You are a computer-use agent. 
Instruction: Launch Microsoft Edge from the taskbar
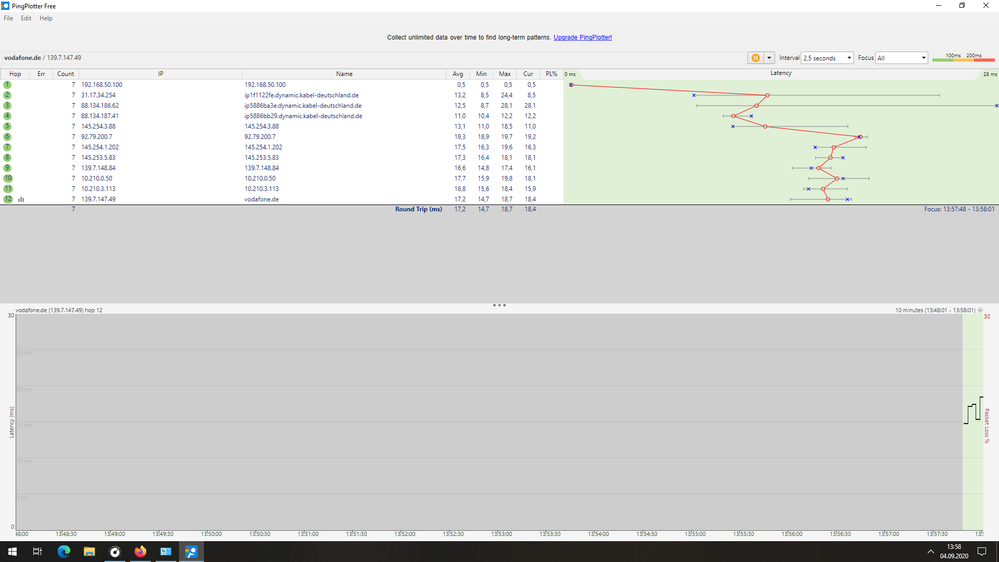pyautogui.click(x=64, y=552)
